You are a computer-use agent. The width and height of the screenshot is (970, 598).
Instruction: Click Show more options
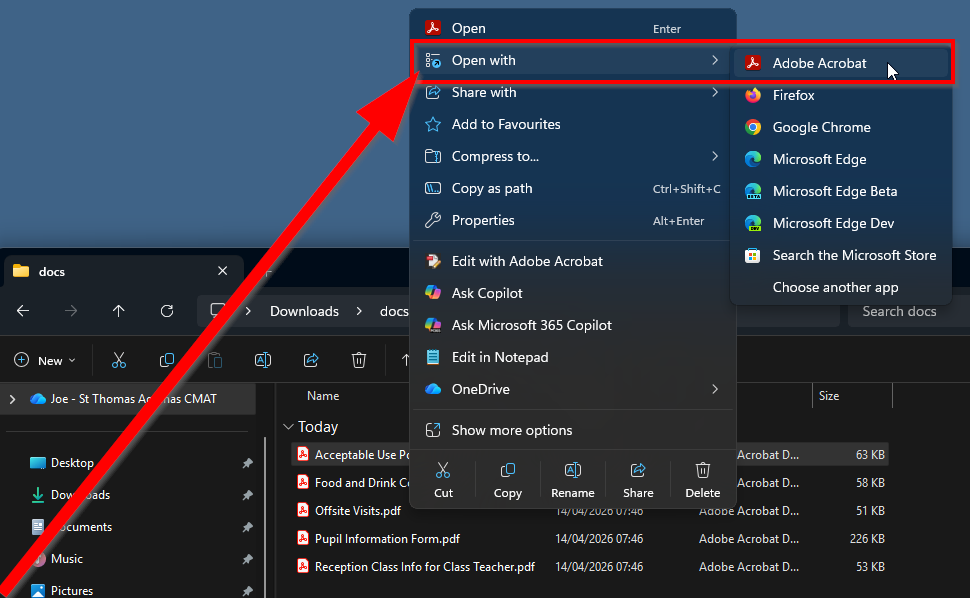pyautogui.click(x=512, y=430)
